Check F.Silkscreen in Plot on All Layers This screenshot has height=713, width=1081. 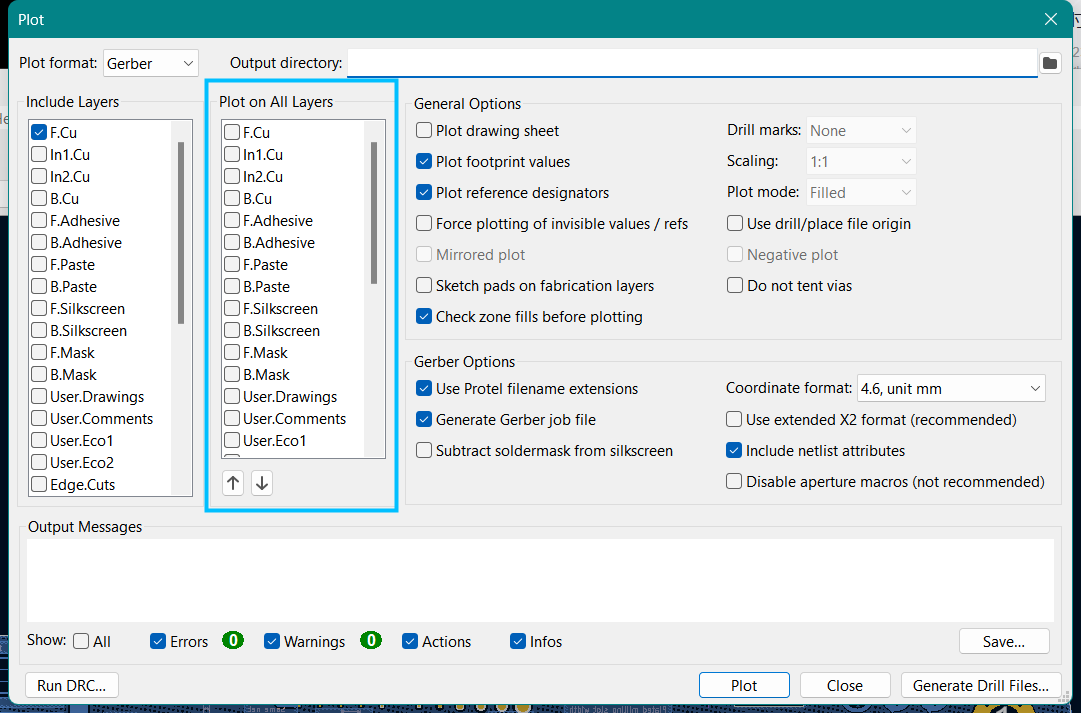click(x=232, y=309)
